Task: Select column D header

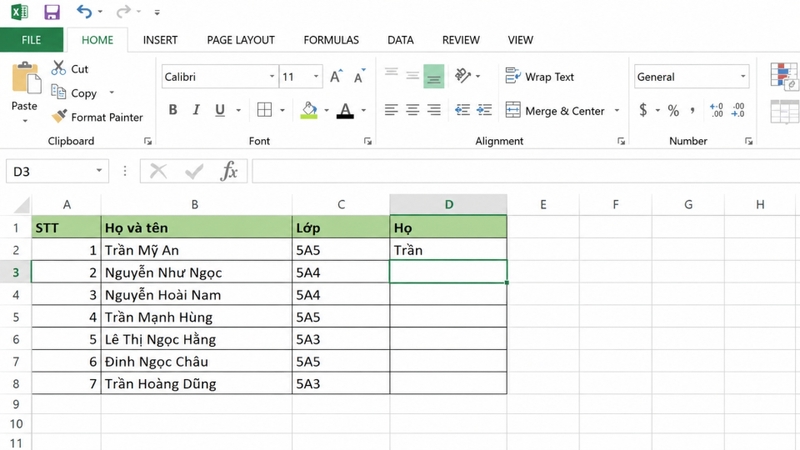Action: point(448,205)
